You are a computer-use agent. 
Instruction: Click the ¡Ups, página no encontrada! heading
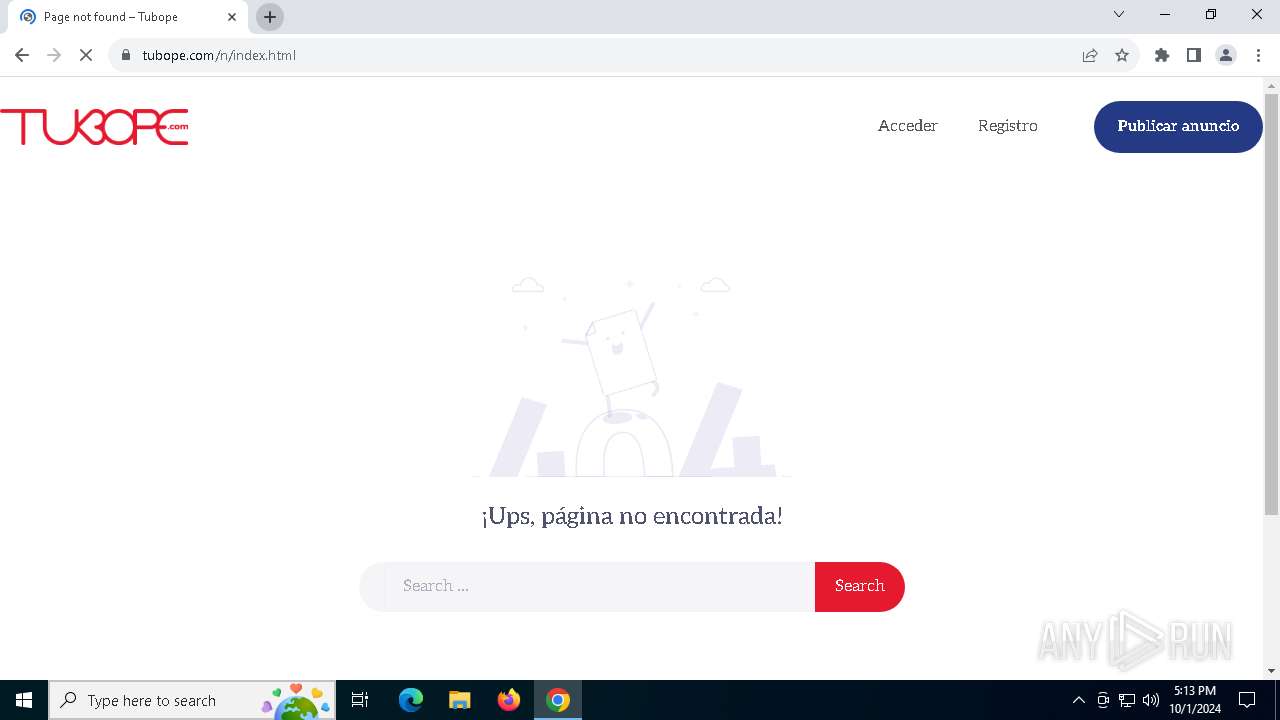(x=632, y=516)
